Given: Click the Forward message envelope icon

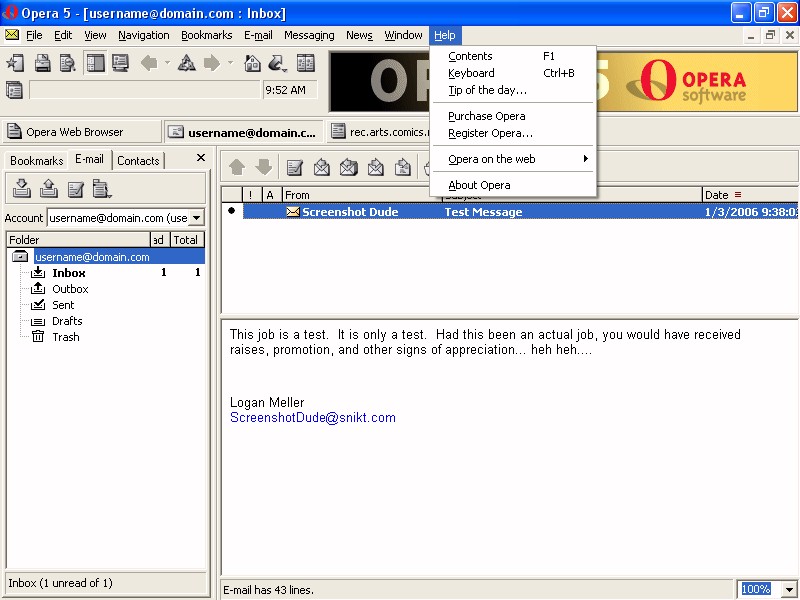Looking at the screenshot, I should pyautogui.click(x=376, y=167).
